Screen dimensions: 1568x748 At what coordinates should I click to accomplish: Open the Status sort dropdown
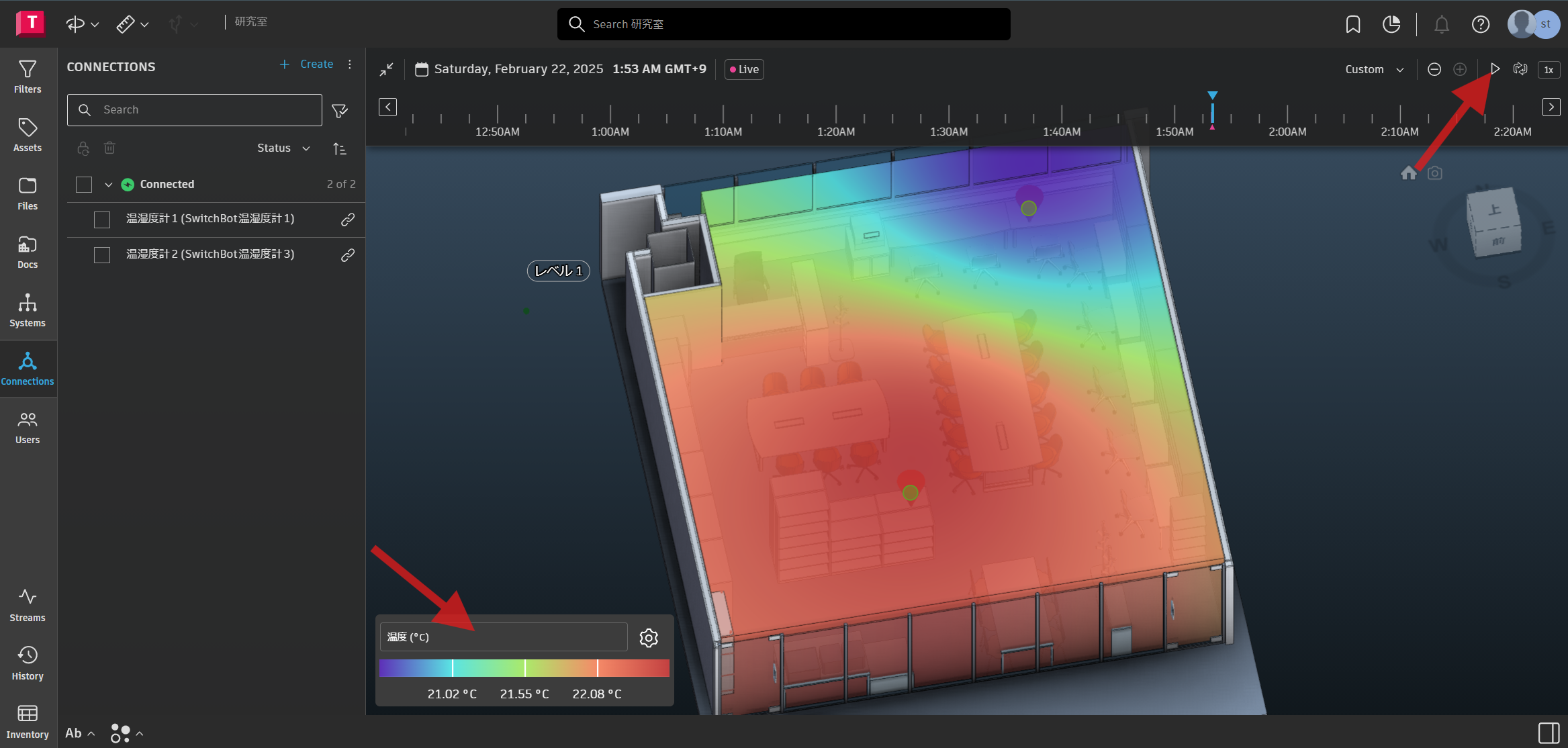pos(283,148)
